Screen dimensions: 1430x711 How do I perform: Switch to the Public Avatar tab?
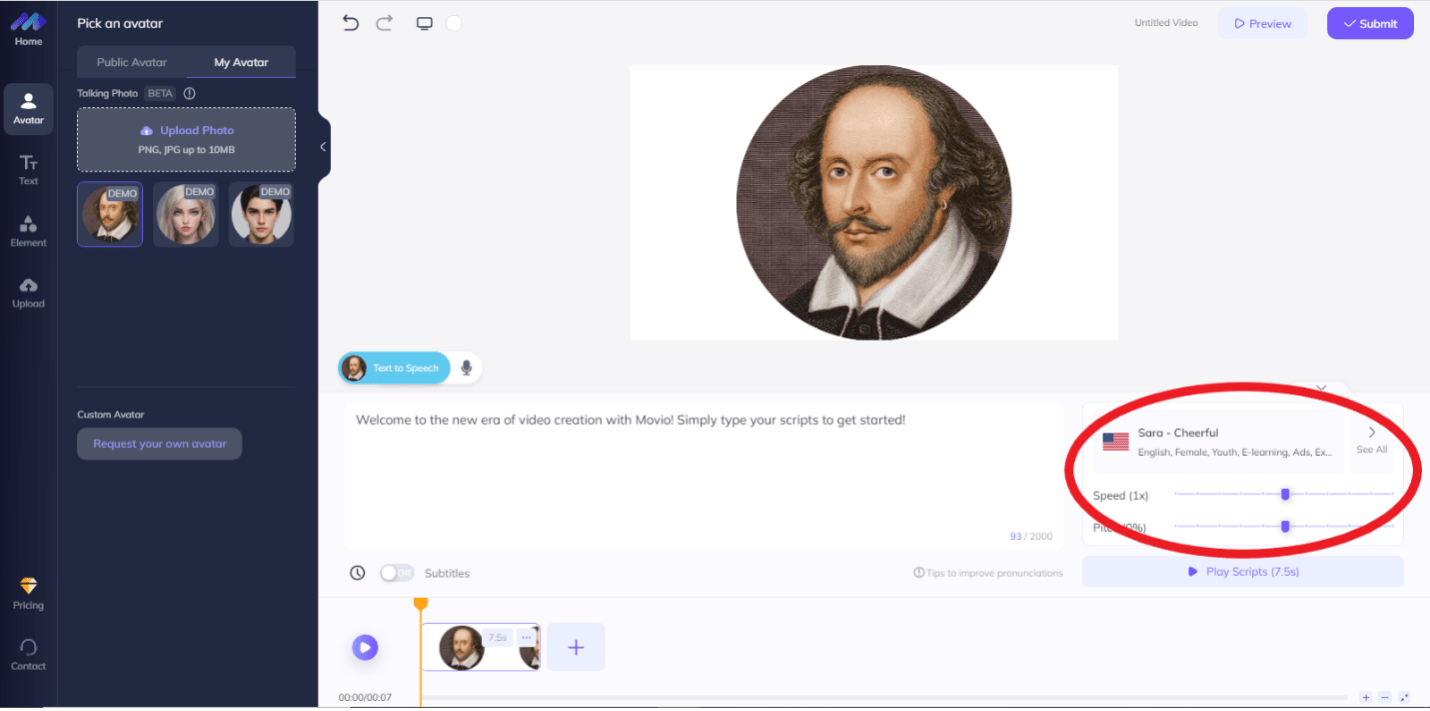[132, 62]
